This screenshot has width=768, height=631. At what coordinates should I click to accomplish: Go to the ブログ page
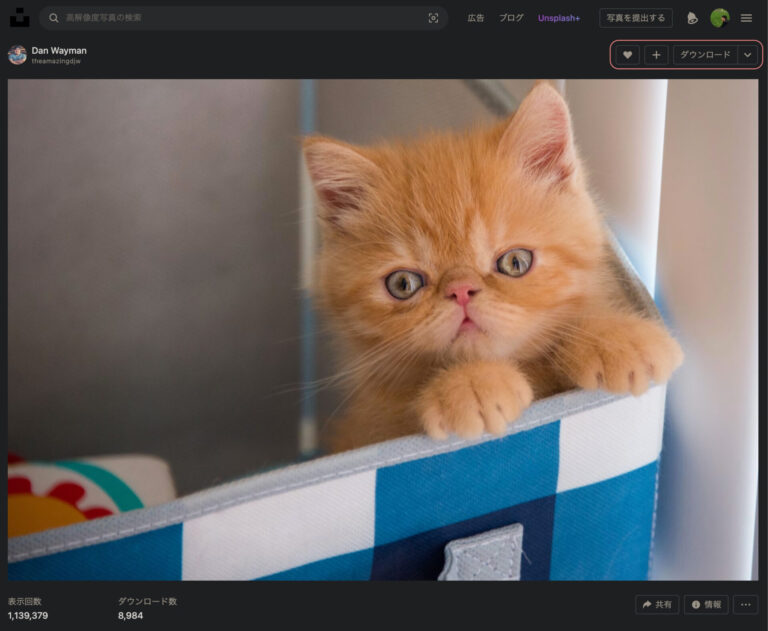click(x=511, y=18)
